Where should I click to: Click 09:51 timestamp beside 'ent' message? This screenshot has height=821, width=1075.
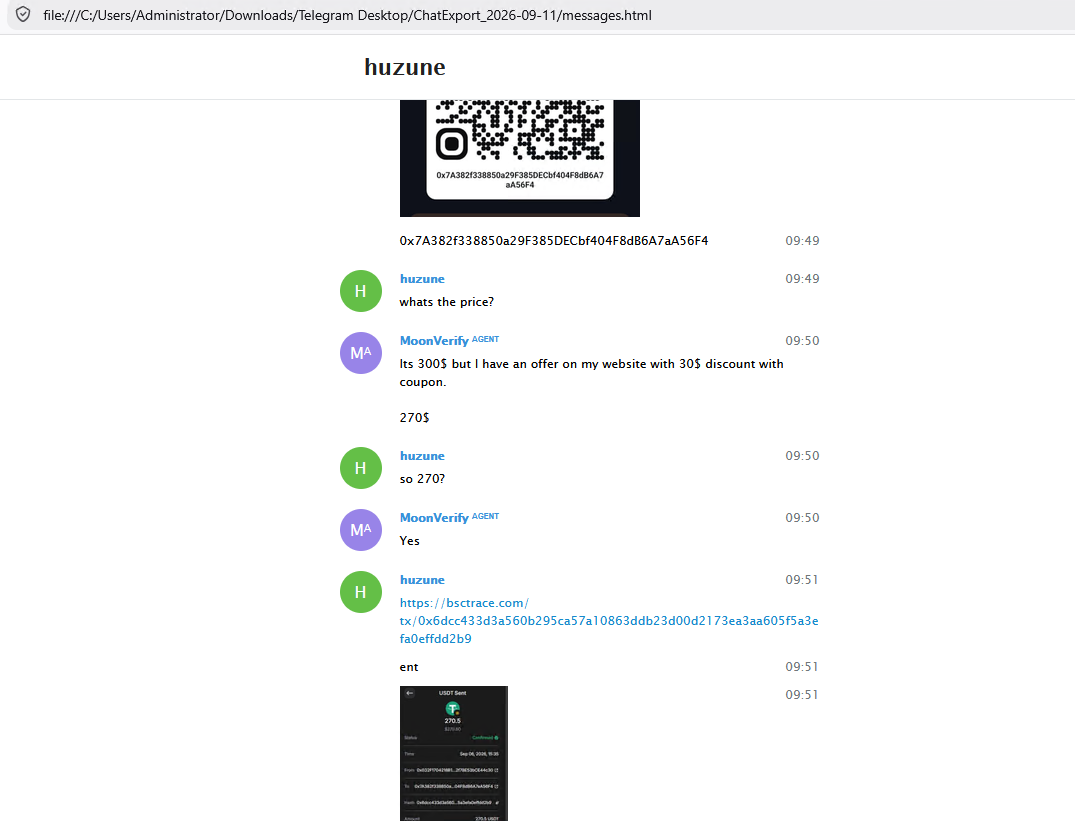point(802,667)
